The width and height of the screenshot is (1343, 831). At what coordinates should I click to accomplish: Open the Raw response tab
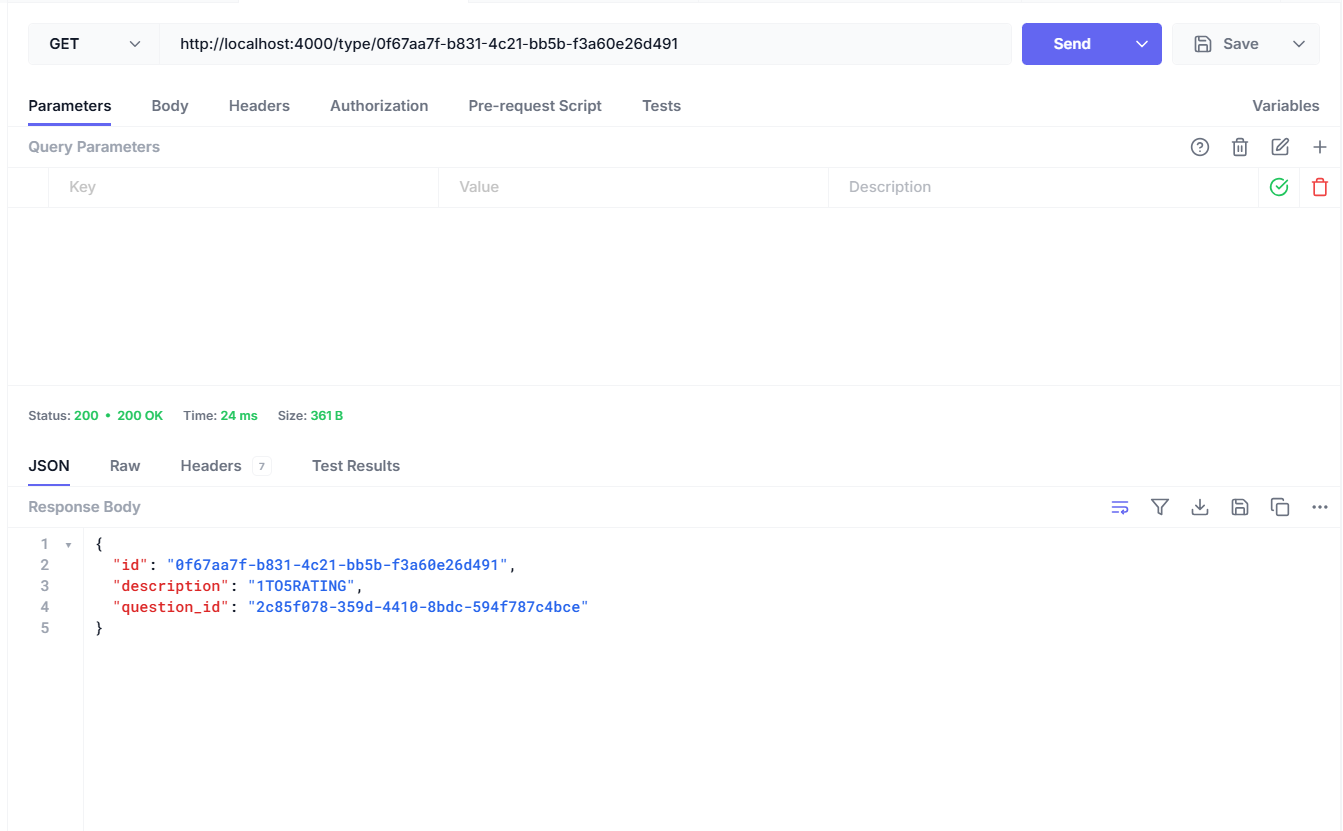(x=125, y=466)
